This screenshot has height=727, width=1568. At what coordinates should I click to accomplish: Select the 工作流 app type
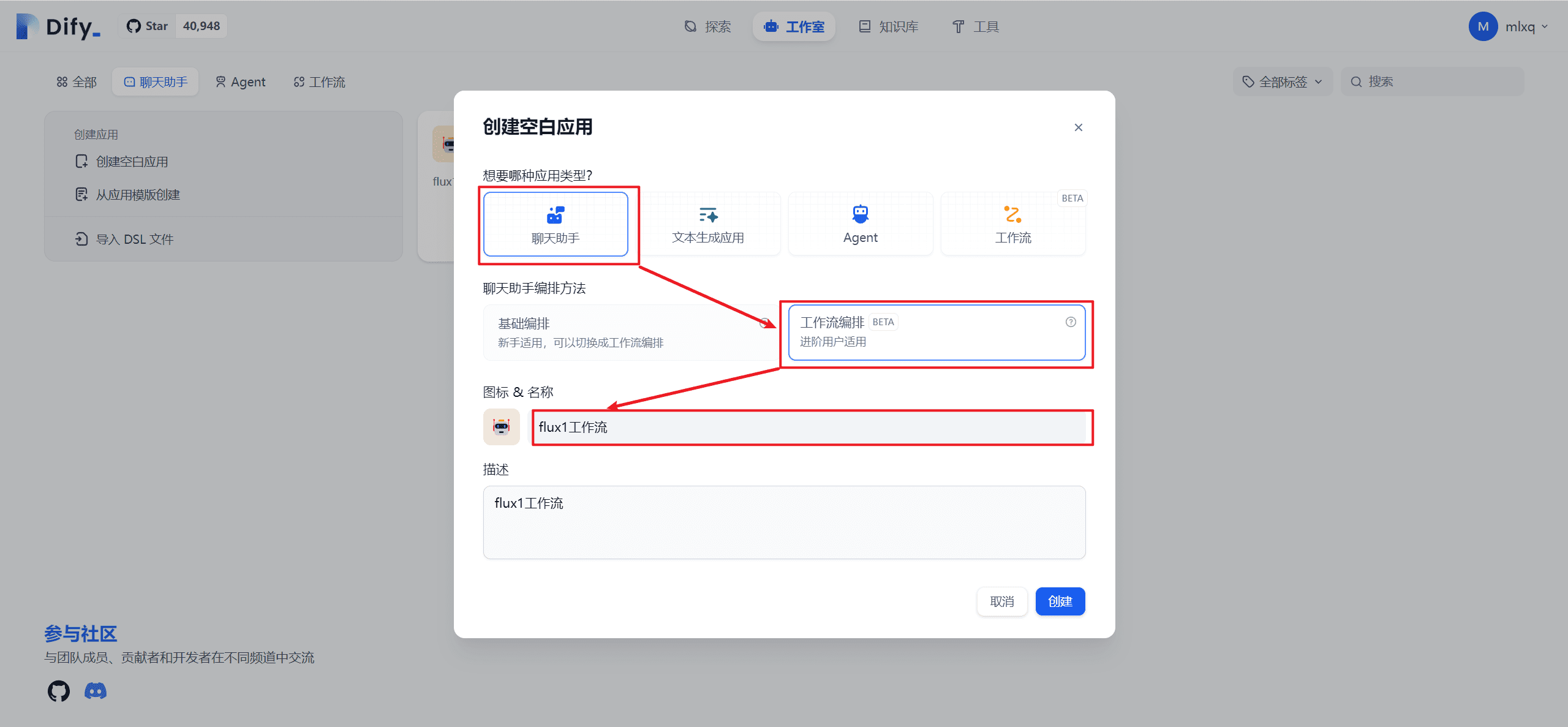1013,224
